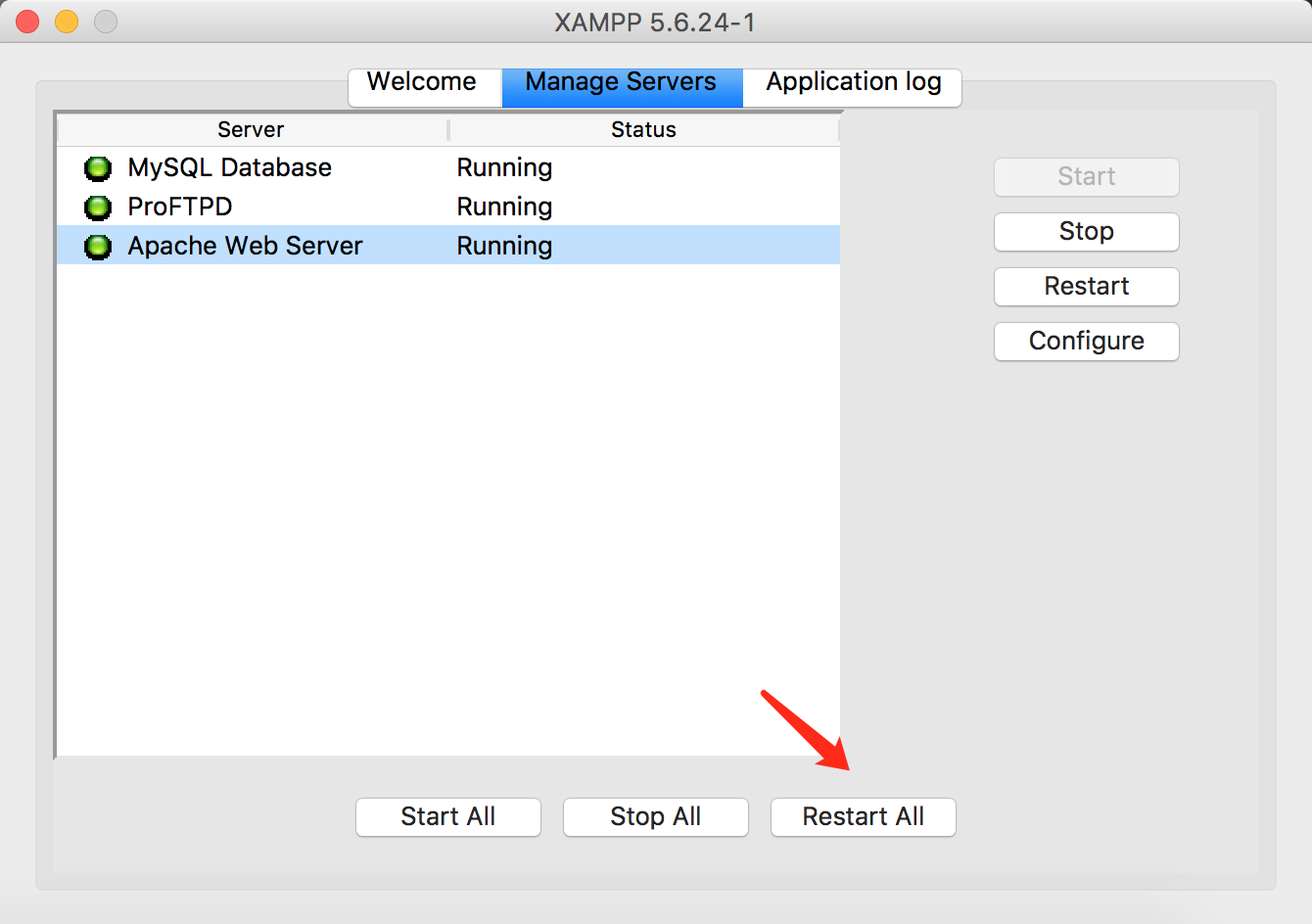Click the Status column header

point(644,129)
